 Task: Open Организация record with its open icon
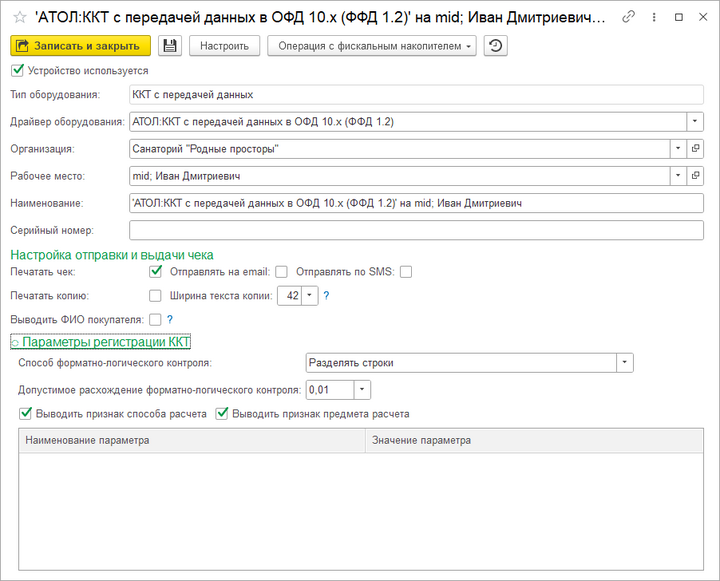click(x=695, y=149)
